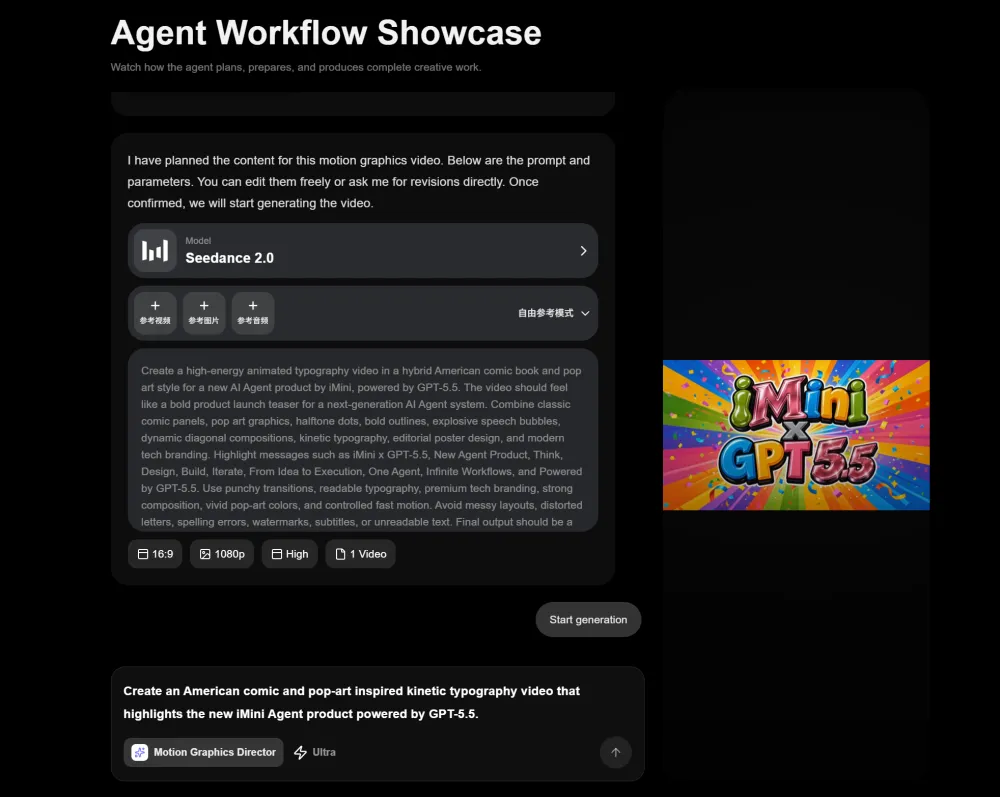Click the 'Model' label above Seedance 2.0
This screenshot has height=797, width=1000.
(198, 240)
